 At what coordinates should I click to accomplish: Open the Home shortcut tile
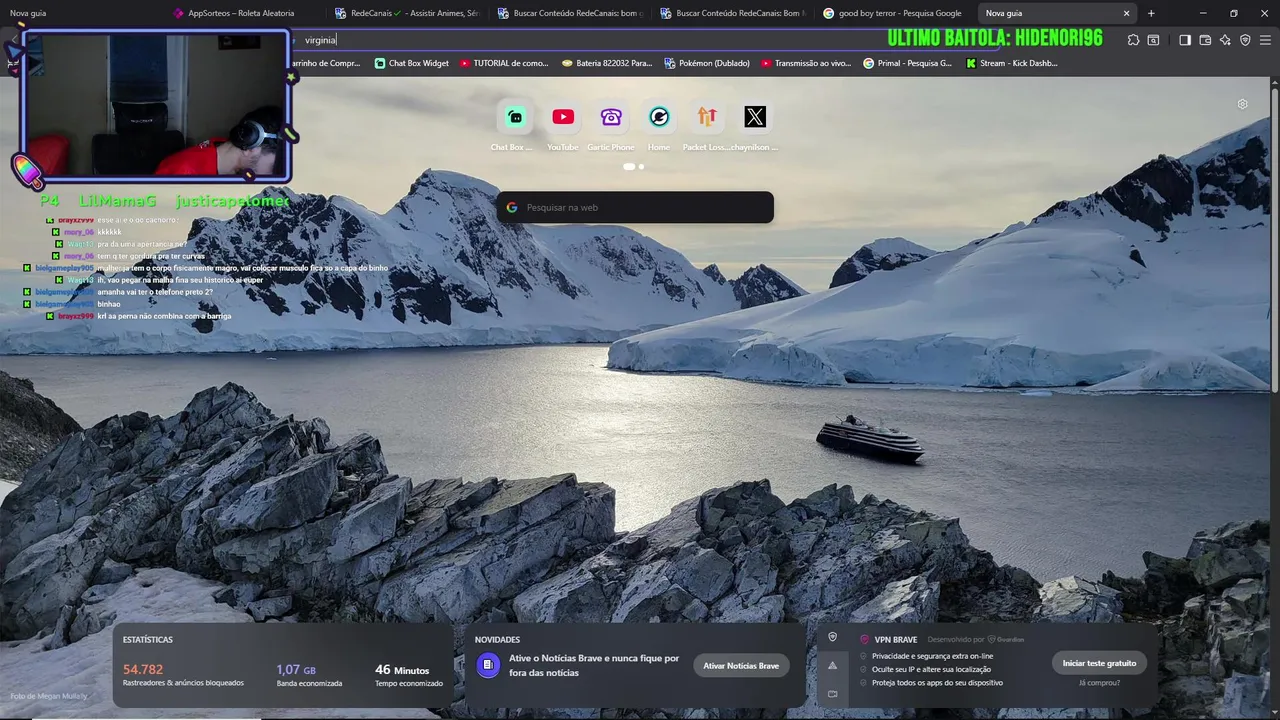point(659,117)
